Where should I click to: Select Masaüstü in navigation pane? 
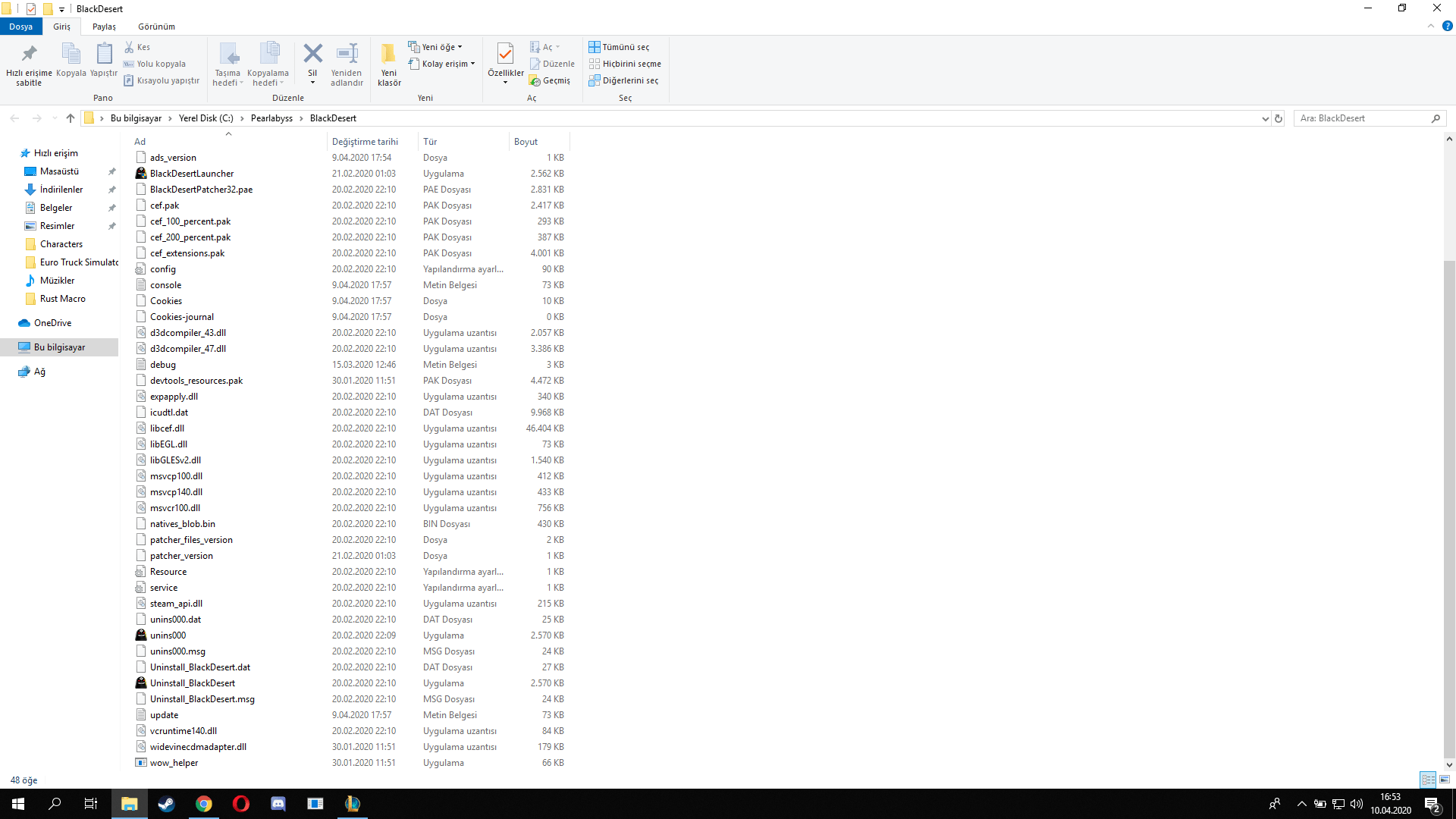click(x=59, y=171)
